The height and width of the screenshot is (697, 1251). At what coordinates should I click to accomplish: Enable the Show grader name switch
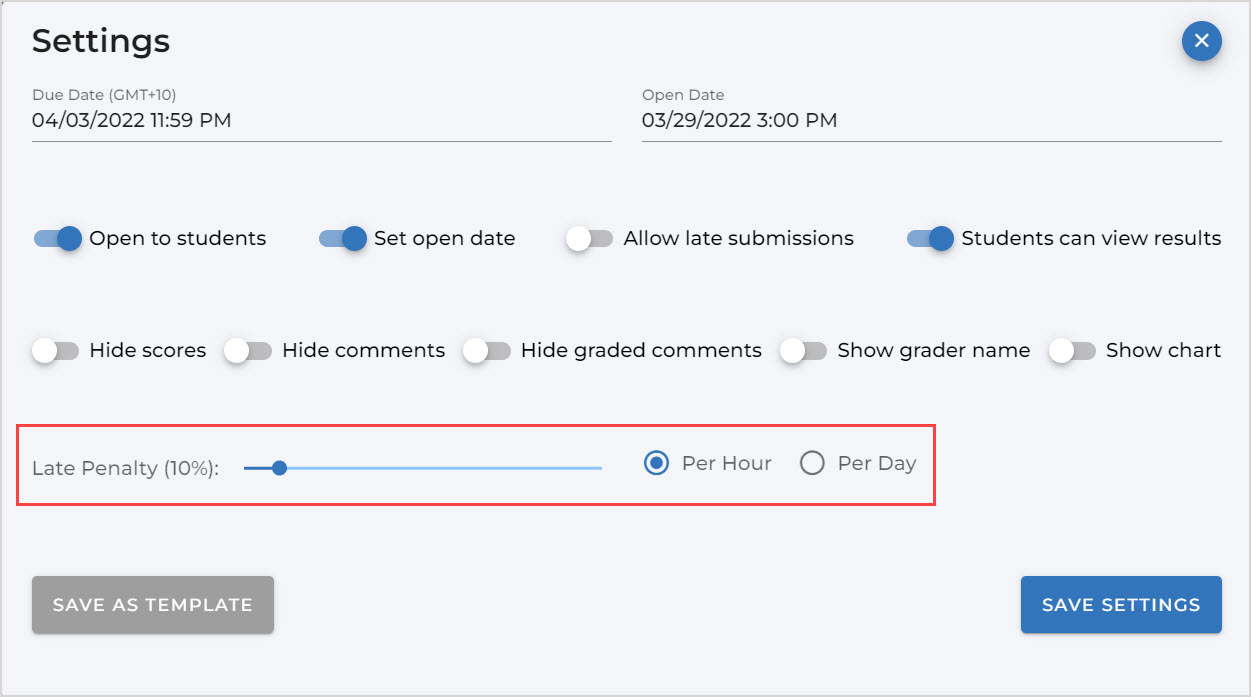(x=803, y=351)
